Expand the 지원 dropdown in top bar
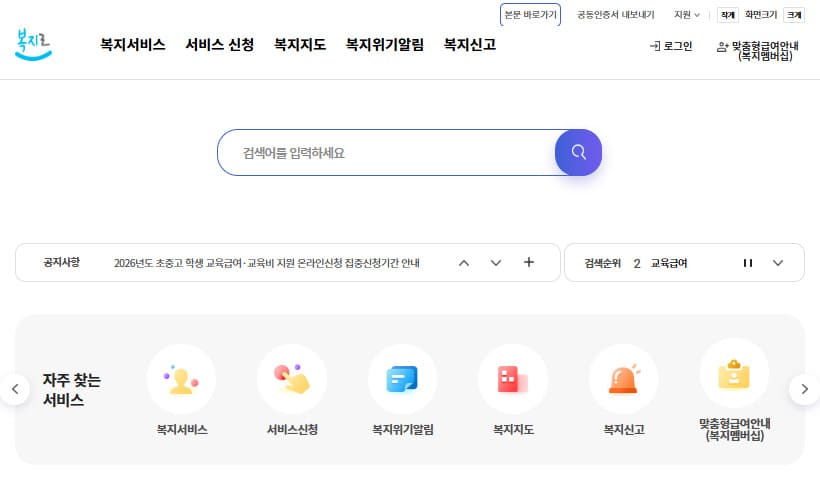This screenshot has height=500, width=820. coord(688,15)
